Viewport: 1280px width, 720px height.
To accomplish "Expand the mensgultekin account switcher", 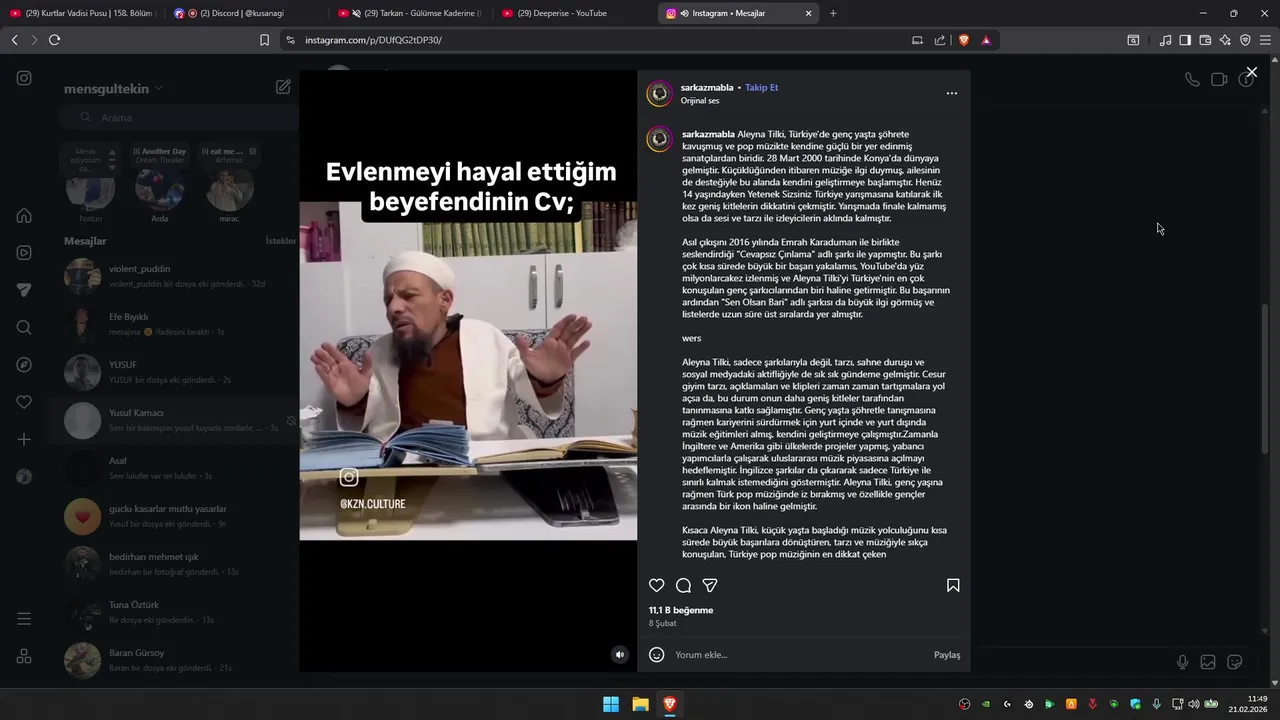I will (113, 88).
